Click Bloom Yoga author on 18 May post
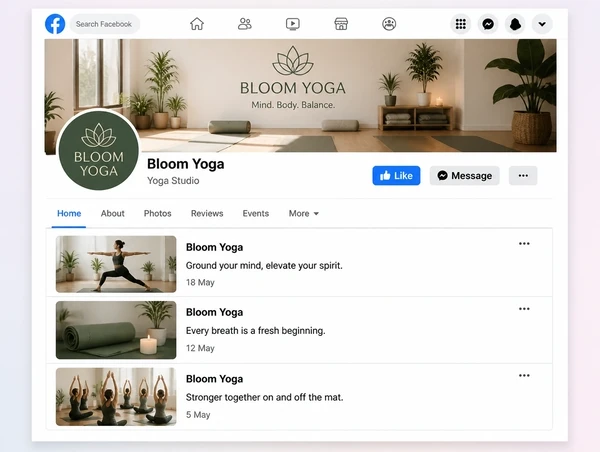The height and width of the screenshot is (452, 600). 214,247
